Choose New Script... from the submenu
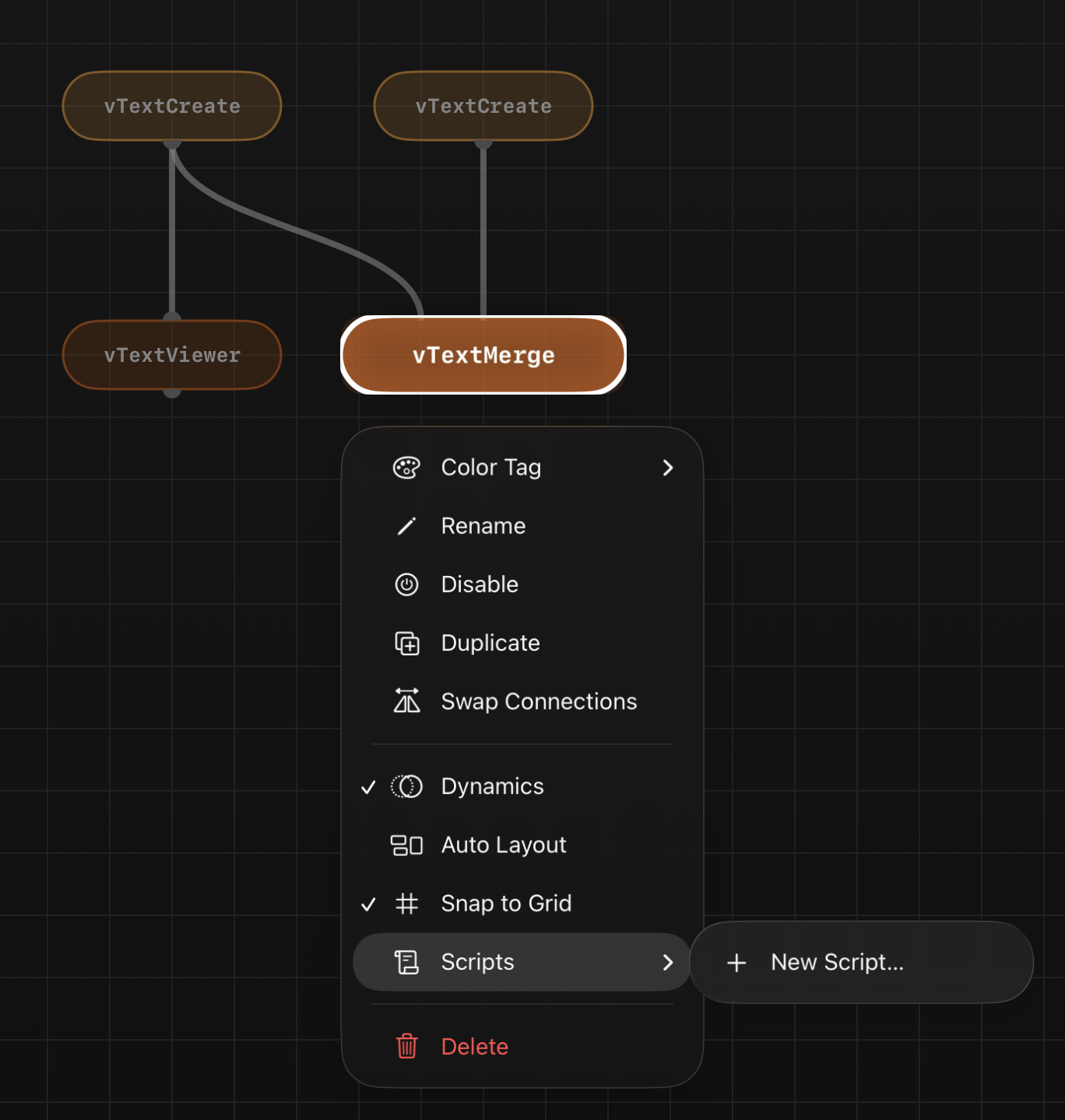 (x=862, y=963)
